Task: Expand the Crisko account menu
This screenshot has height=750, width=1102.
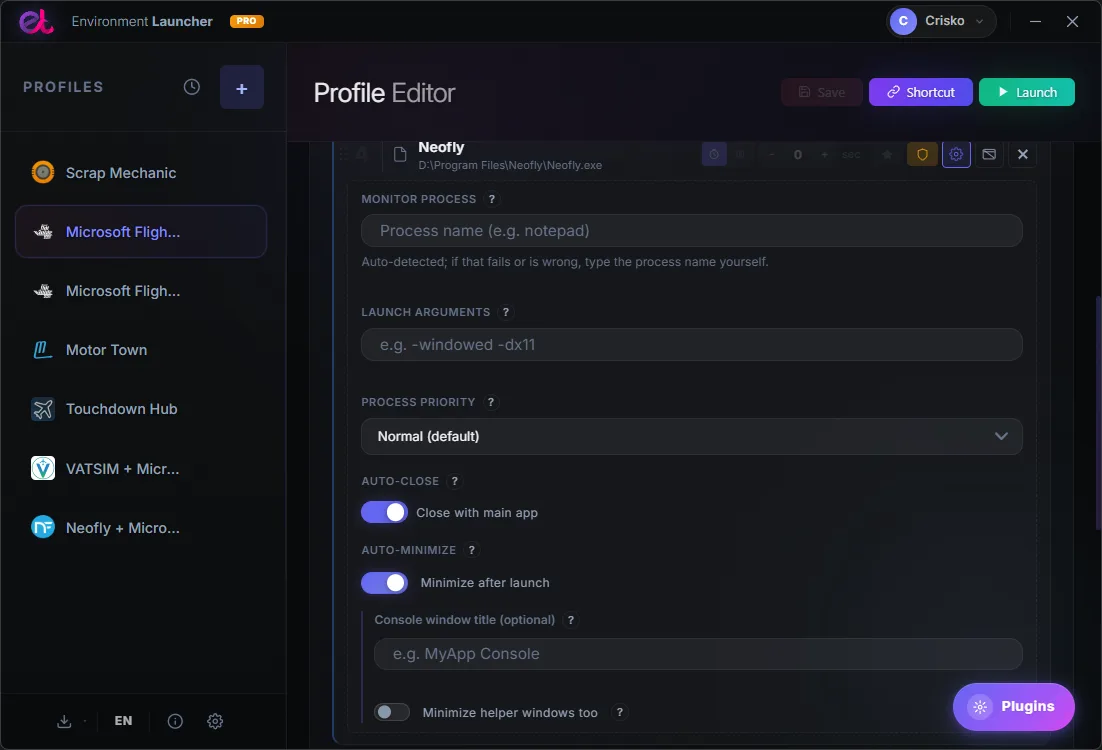Action: click(941, 21)
